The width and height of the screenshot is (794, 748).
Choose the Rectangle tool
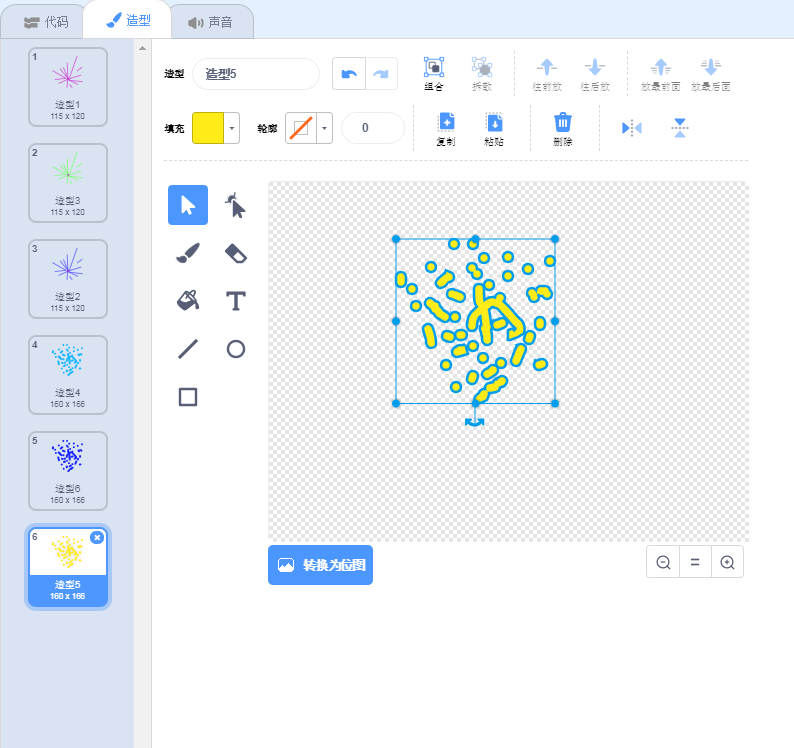[x=188, y=397]
